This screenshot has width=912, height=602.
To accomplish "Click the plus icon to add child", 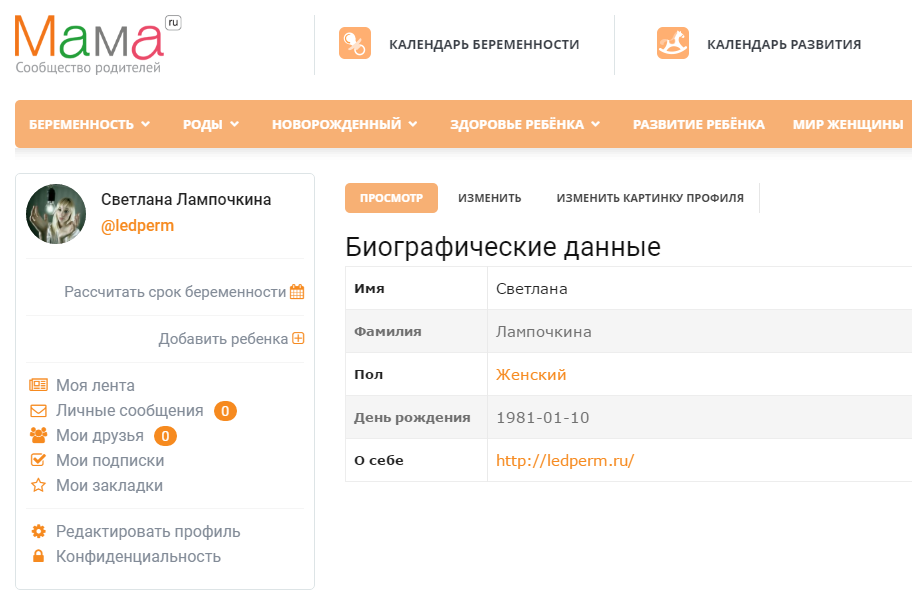I will pyautogui.click(x=298, y=339).
